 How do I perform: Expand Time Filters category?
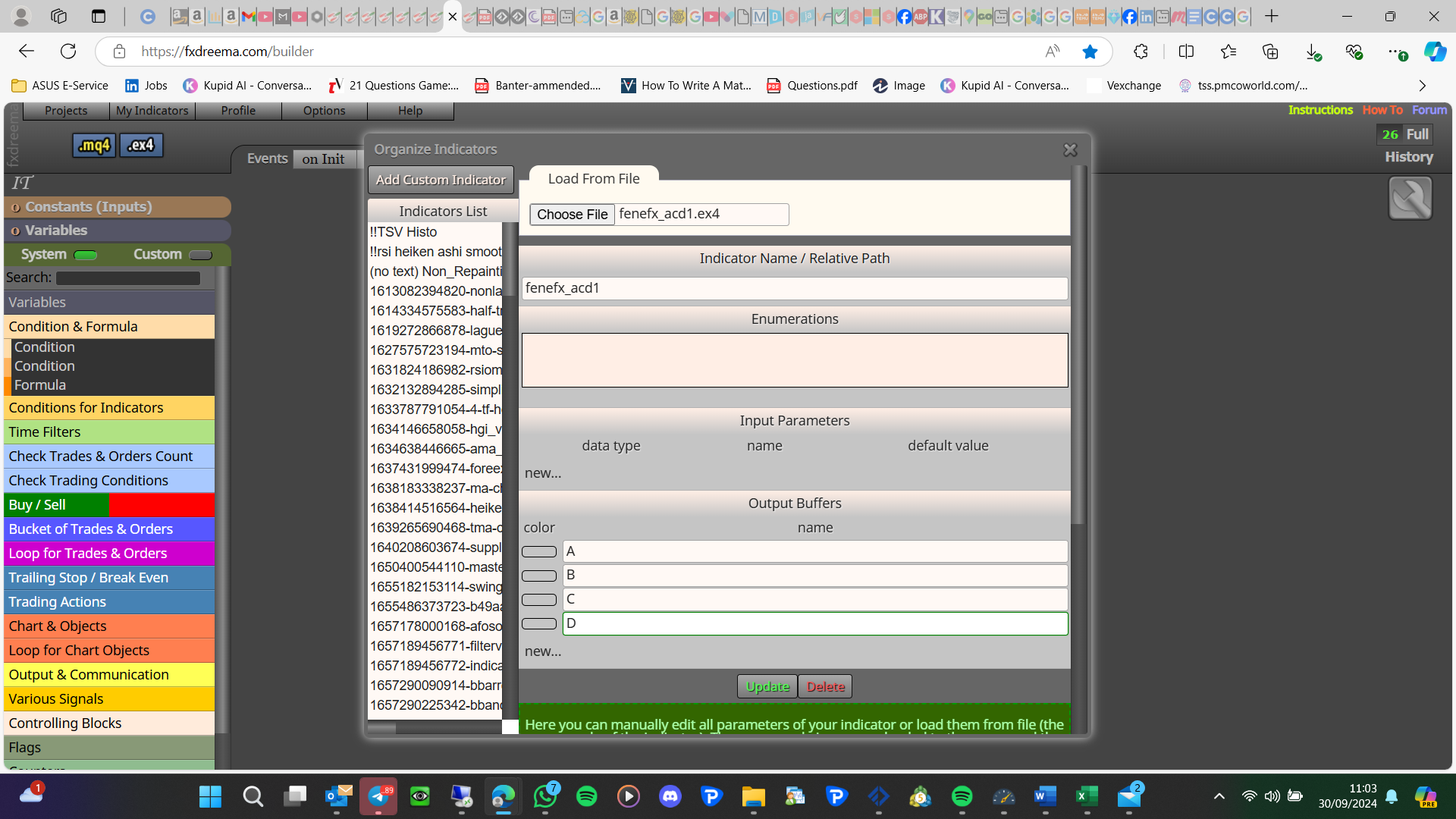(x=109, y=432)
